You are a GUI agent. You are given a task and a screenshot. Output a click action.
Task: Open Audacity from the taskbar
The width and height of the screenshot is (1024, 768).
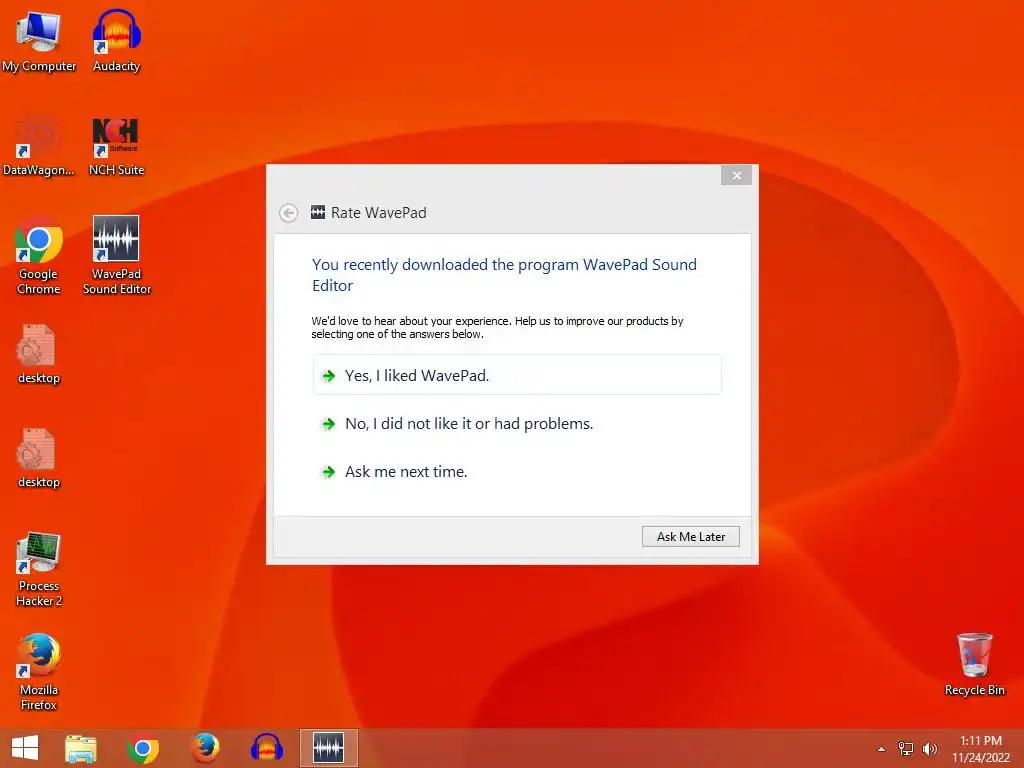click(267, 748)
